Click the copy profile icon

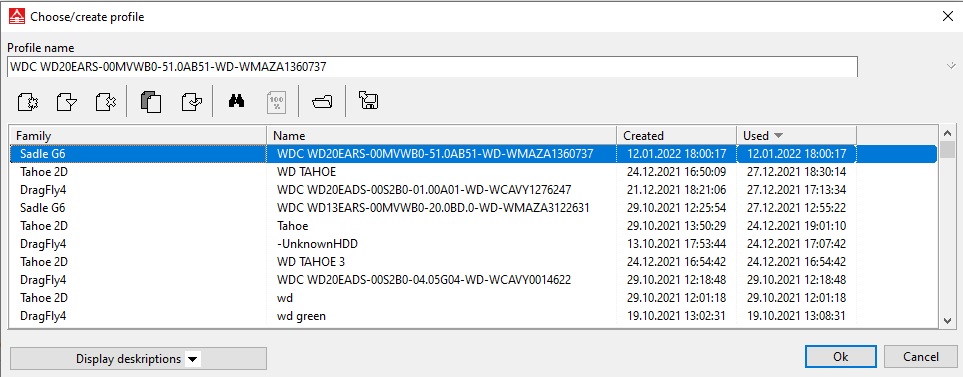(x=150, y=102)
